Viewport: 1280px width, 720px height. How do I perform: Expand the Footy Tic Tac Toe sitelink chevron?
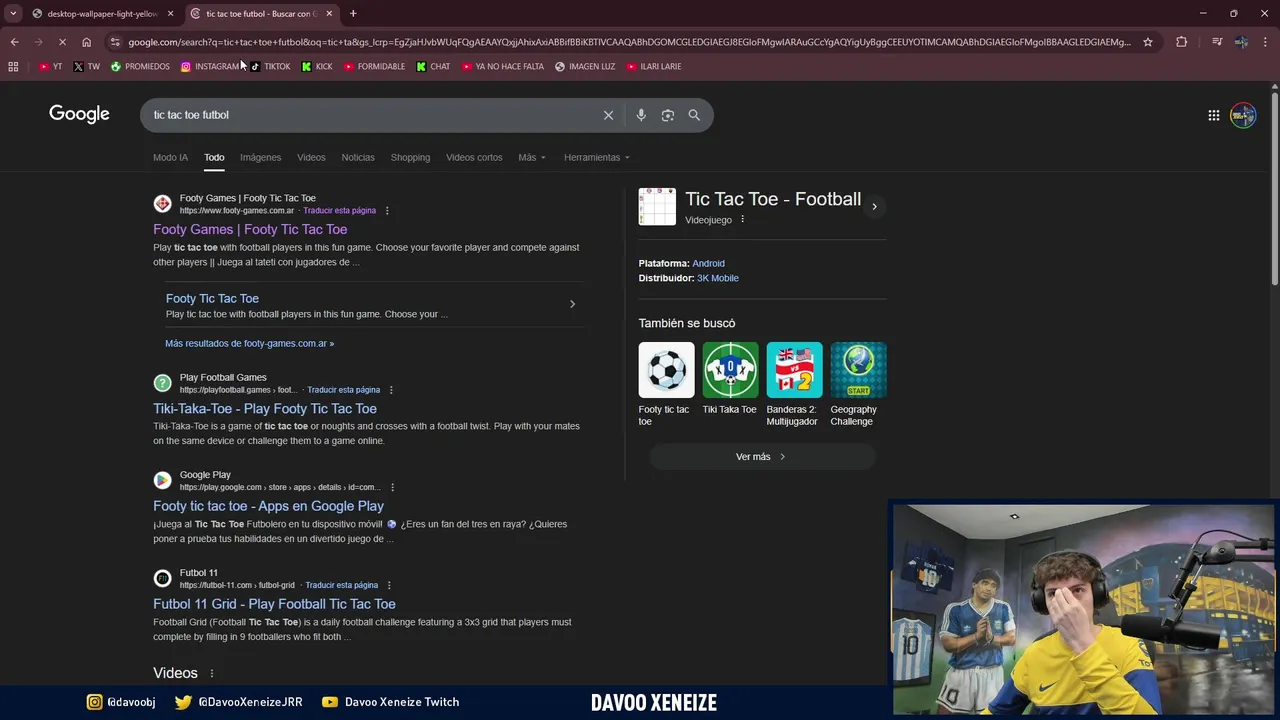(572, 304)
